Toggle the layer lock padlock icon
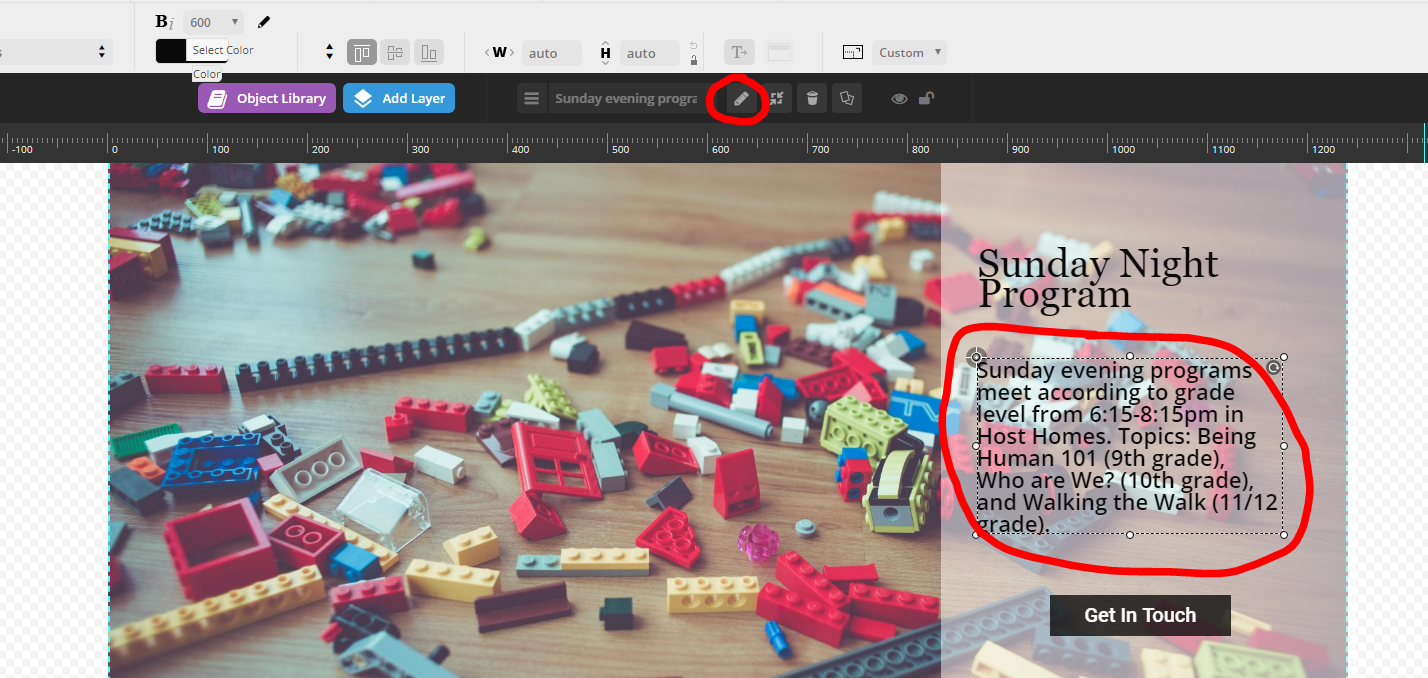The height and width of the screenshot is (678, 1428). pos(926,99)
